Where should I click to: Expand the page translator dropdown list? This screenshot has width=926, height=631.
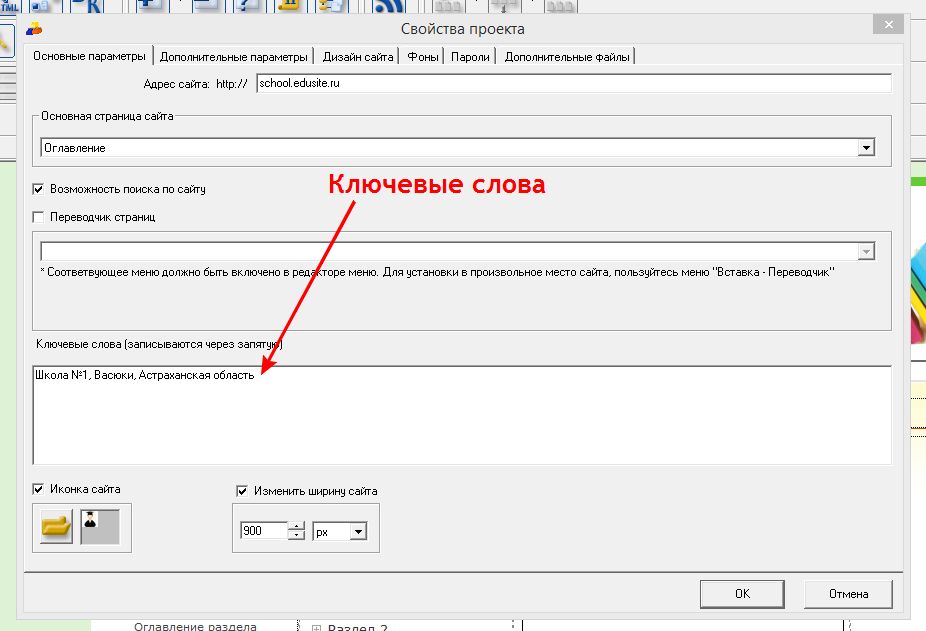(866, 251)
